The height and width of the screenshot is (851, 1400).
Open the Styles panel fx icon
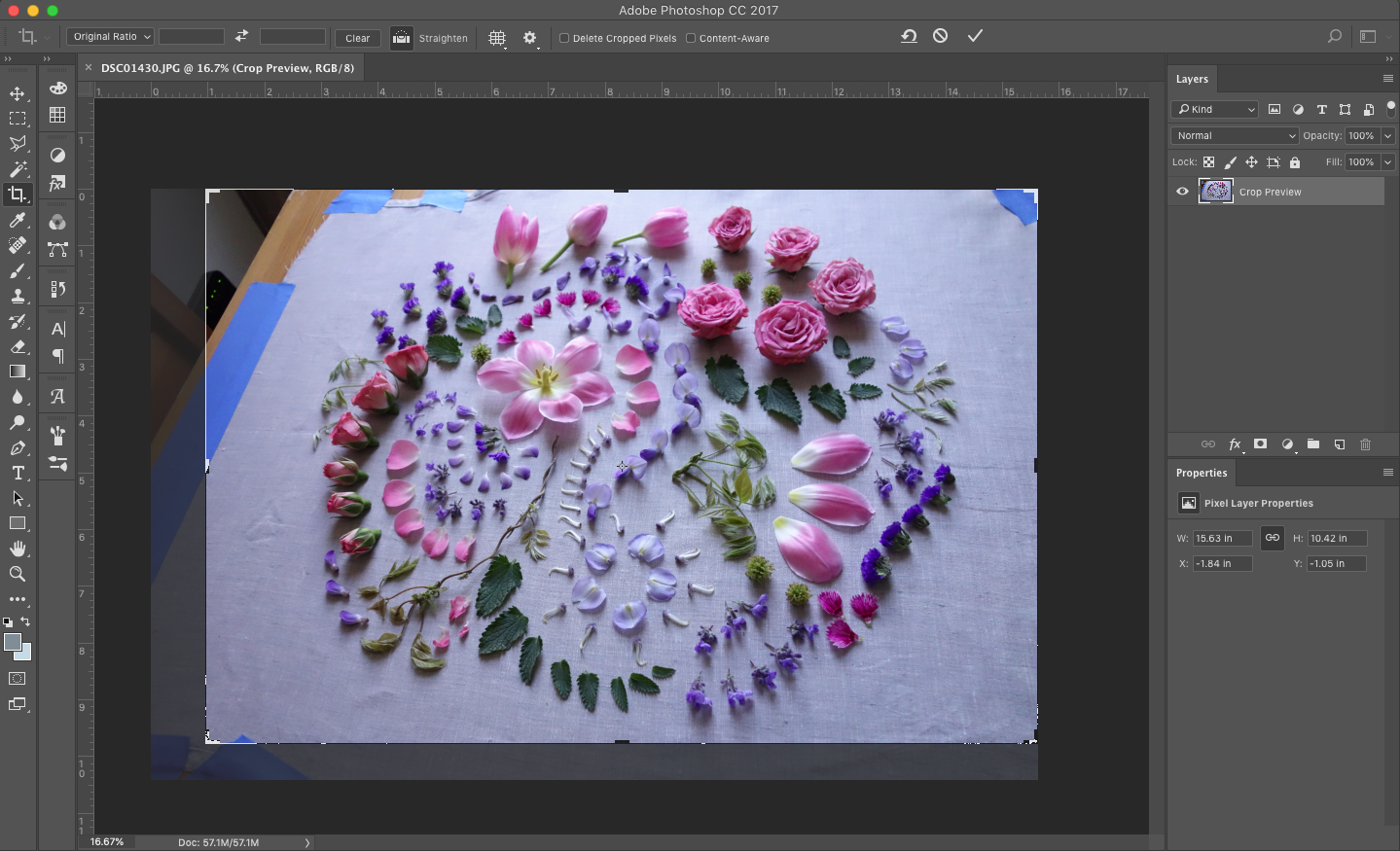tap(57, 183)
